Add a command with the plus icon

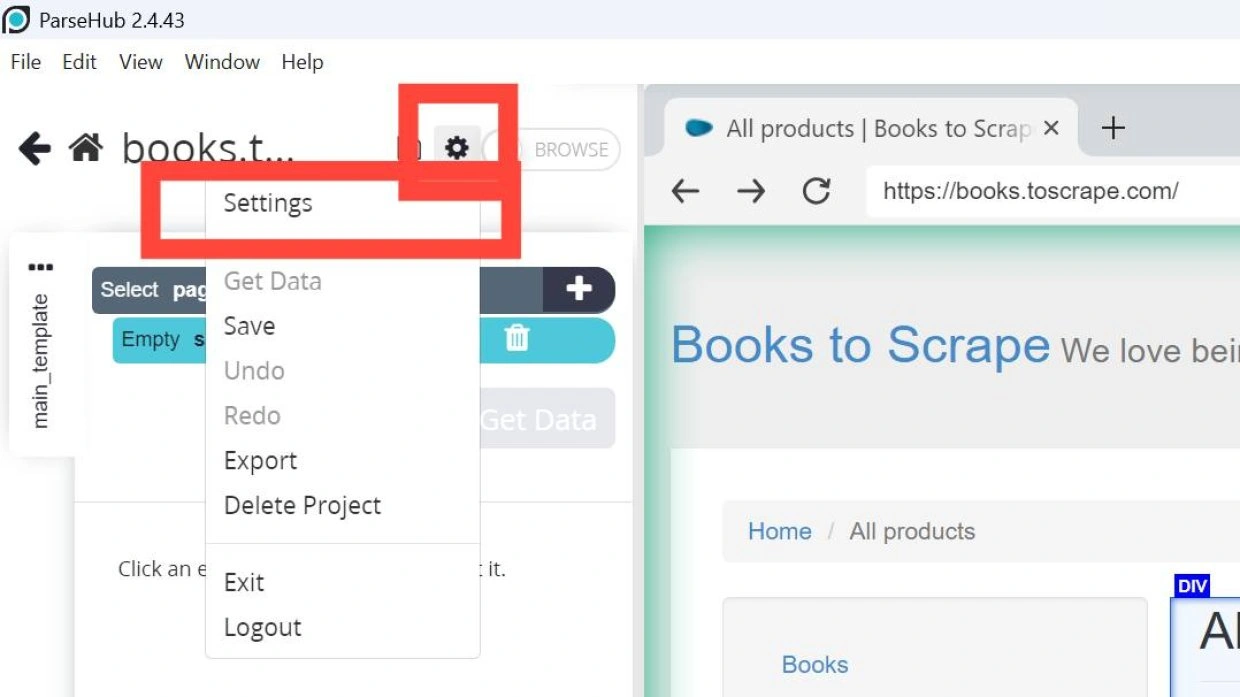click(579, 290)
